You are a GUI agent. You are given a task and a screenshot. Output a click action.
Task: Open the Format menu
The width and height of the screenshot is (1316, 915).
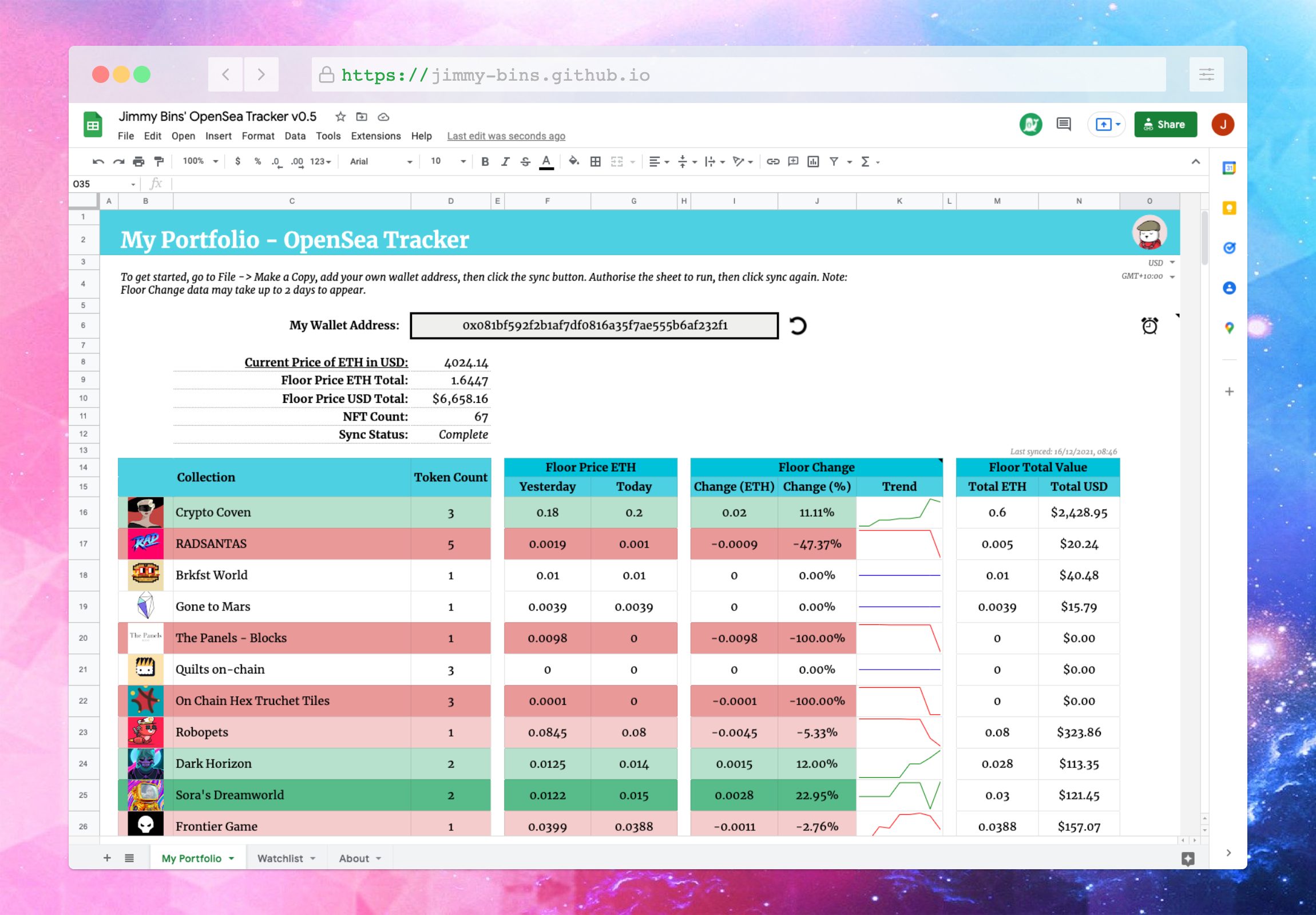point(258,136)
